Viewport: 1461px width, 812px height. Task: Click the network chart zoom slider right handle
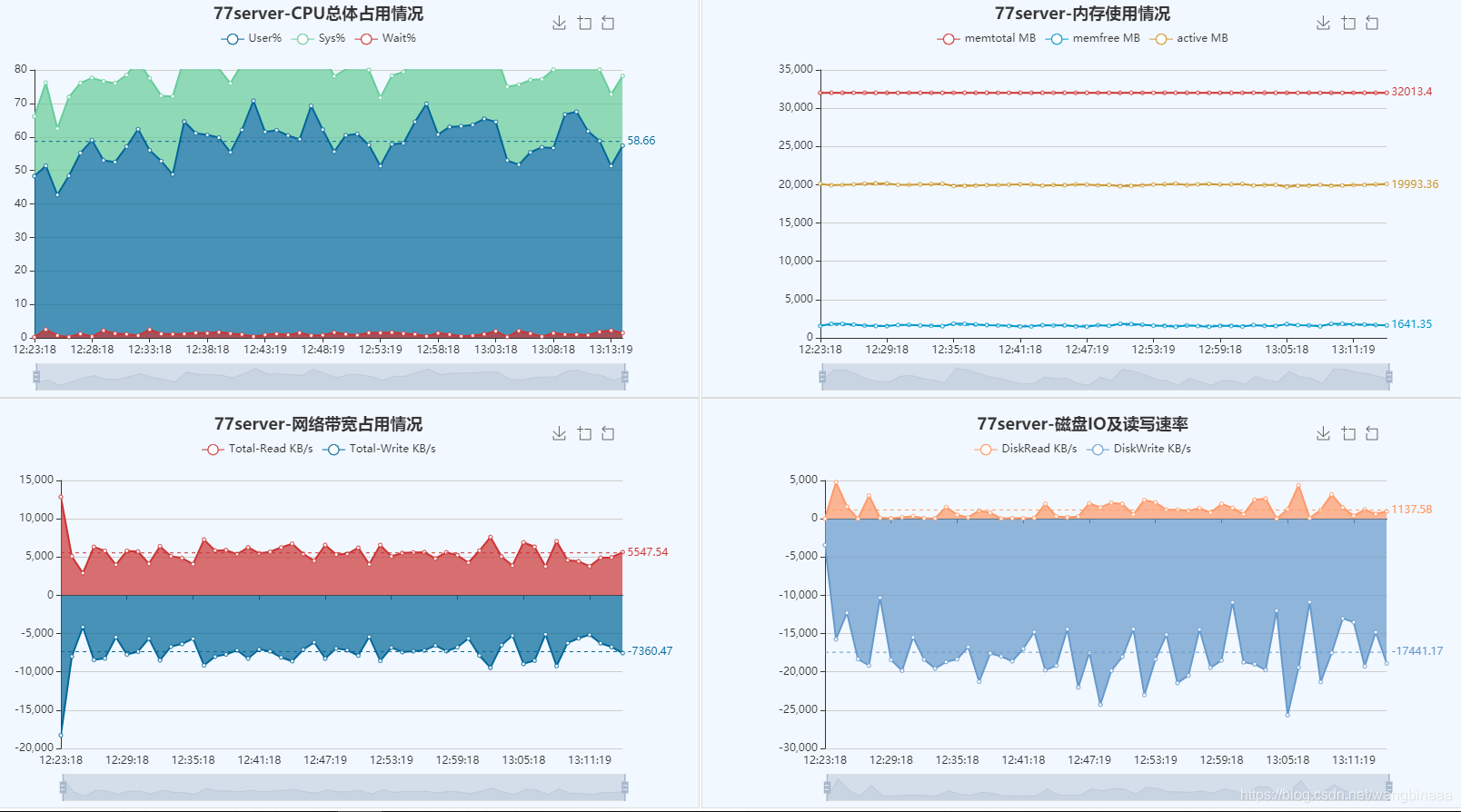[624, 787]
